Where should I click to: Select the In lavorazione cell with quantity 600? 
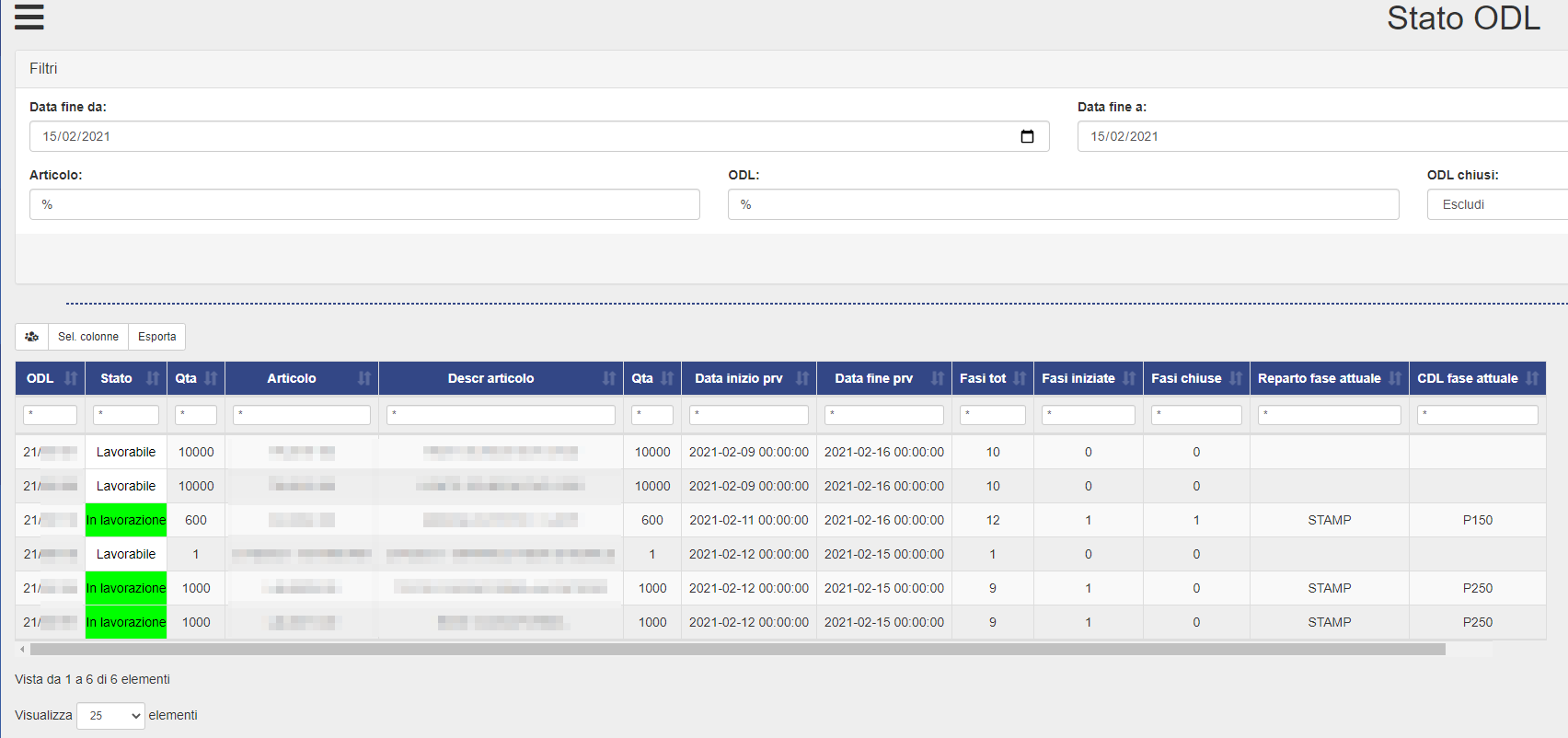126,520
